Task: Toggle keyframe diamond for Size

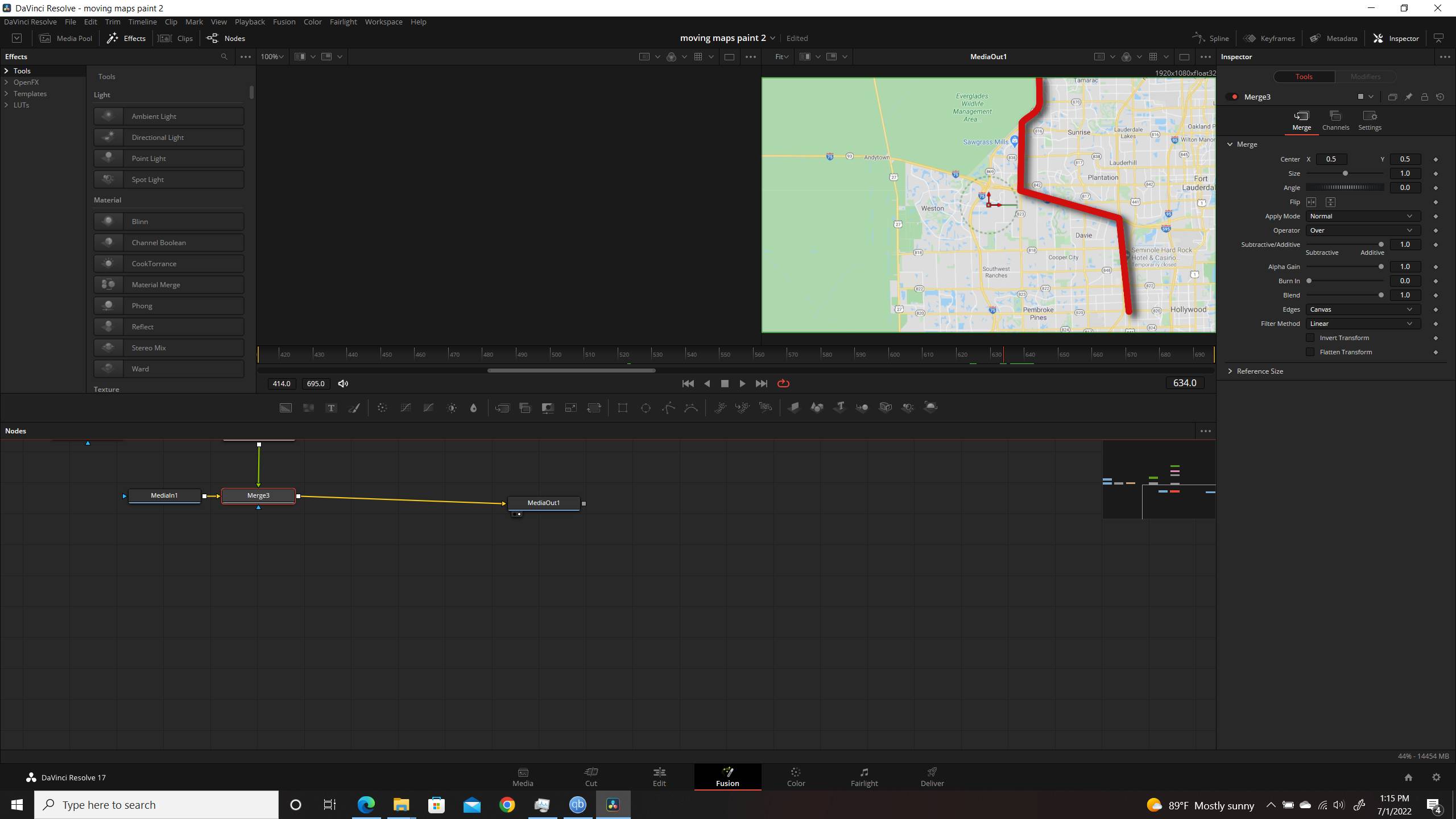Action: pos(1436,173)
